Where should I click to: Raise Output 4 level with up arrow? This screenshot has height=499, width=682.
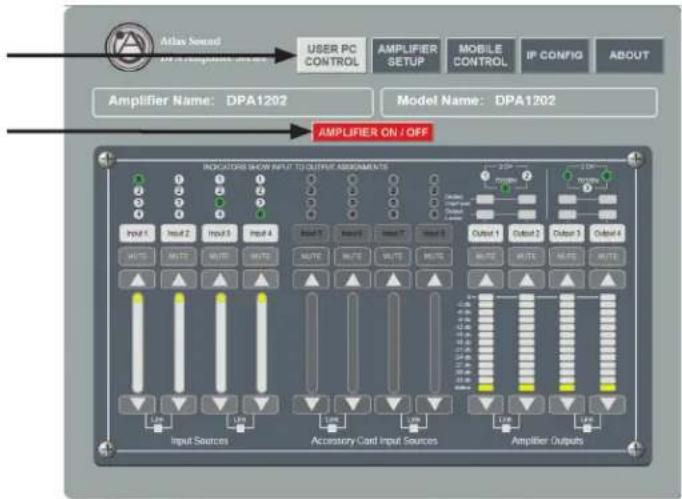click(x=608, y=280)
